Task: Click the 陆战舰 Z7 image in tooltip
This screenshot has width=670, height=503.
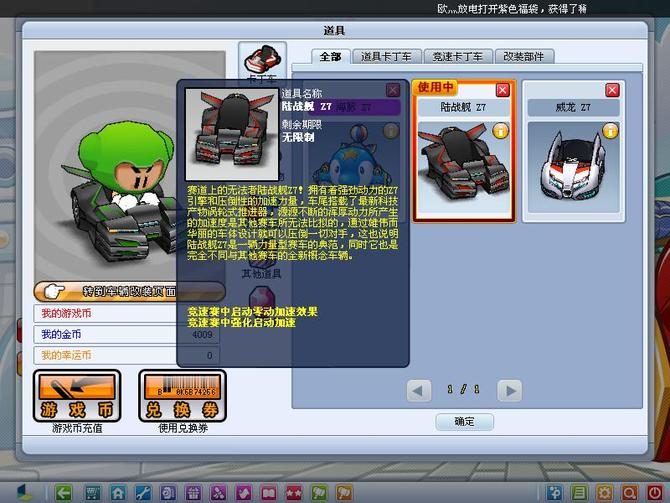Action: (x=232, y=134)
